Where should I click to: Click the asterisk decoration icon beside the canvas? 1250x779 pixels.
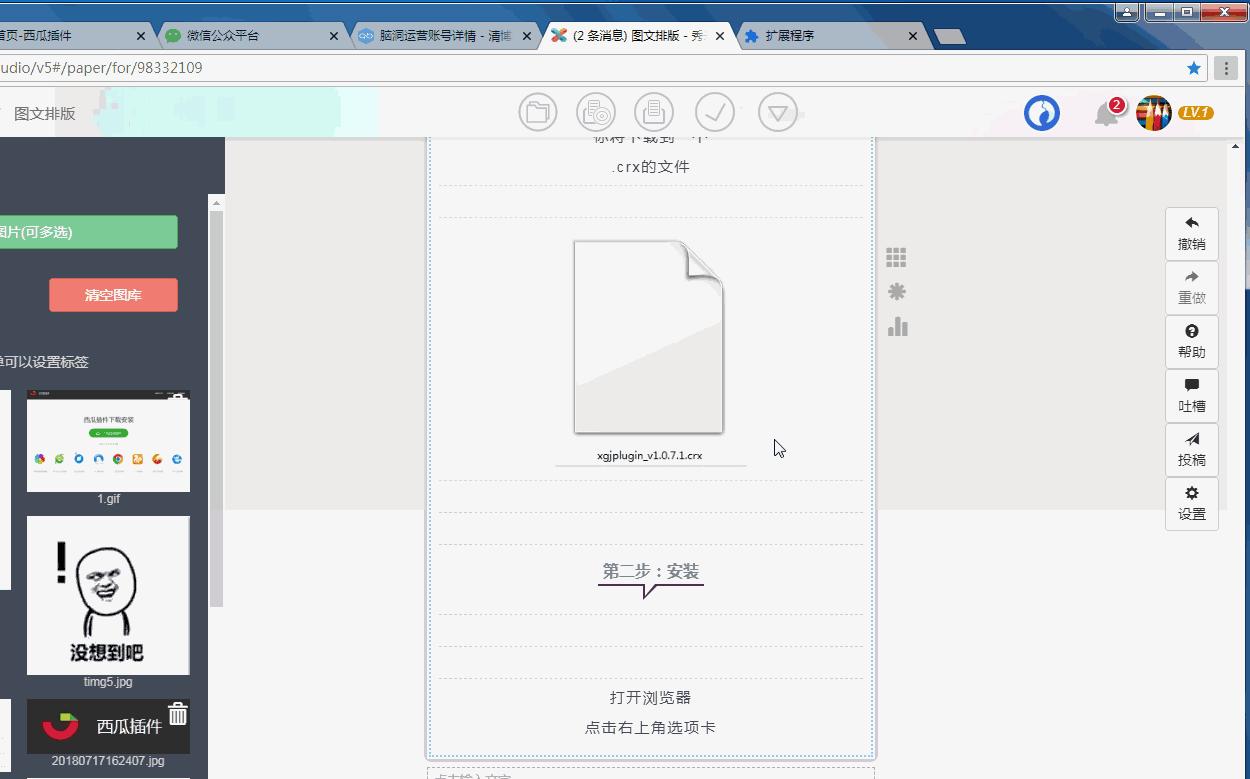click(897, 291)
